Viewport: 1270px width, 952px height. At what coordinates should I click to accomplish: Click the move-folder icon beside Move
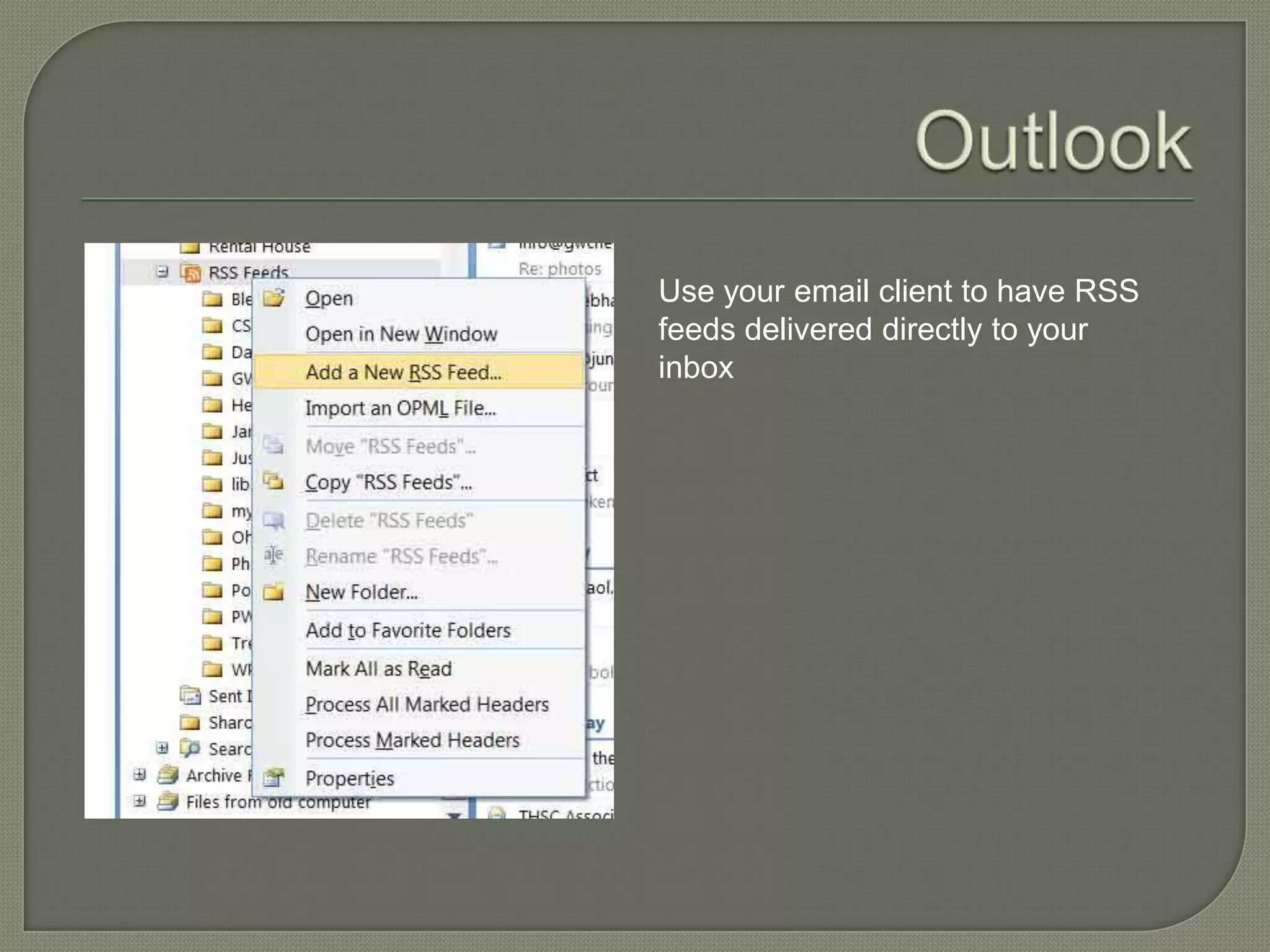point(273,445)
